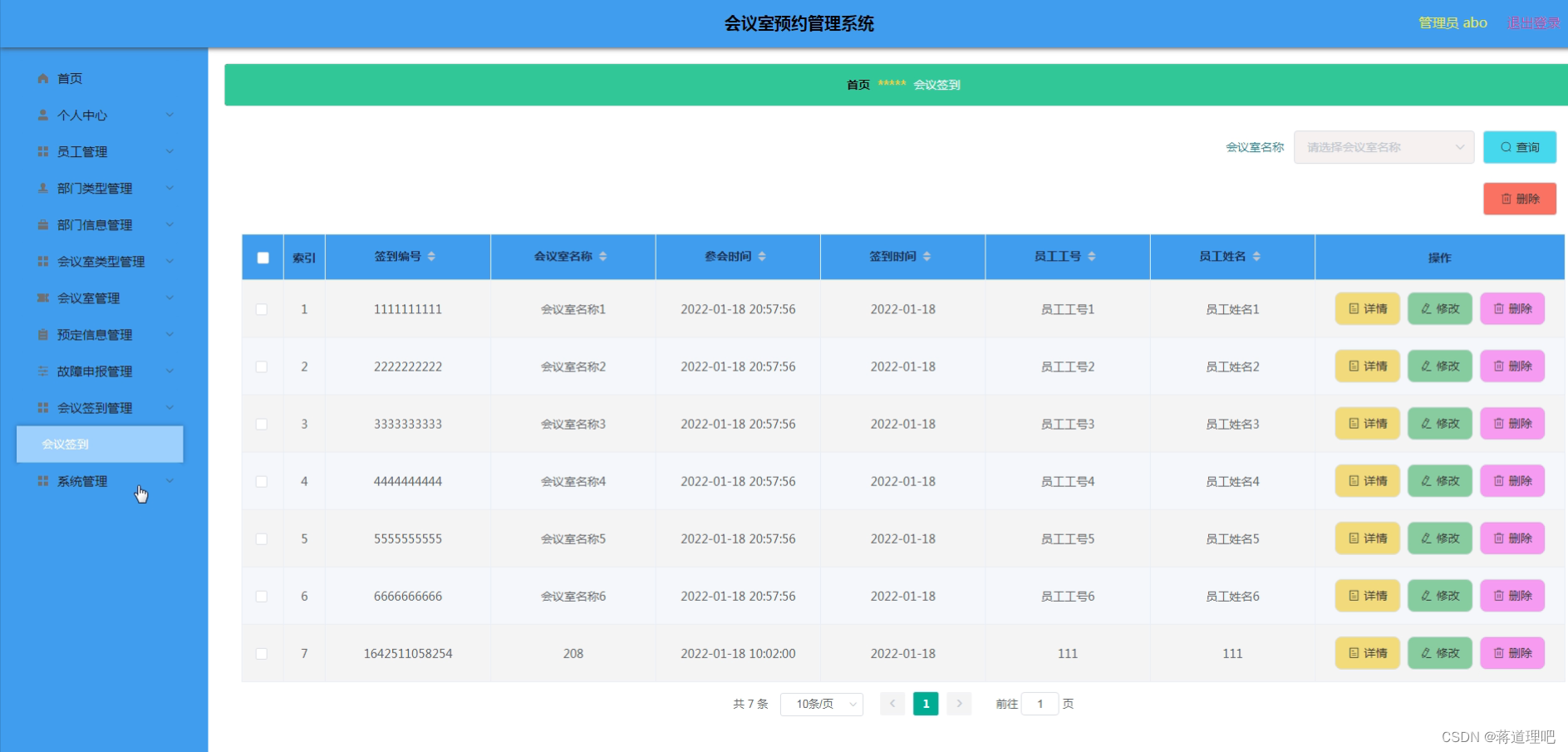This screenshot has width=1568, height=752.
Task: Click the list icon beside 故障申报管理
Action: coord(43,371)
